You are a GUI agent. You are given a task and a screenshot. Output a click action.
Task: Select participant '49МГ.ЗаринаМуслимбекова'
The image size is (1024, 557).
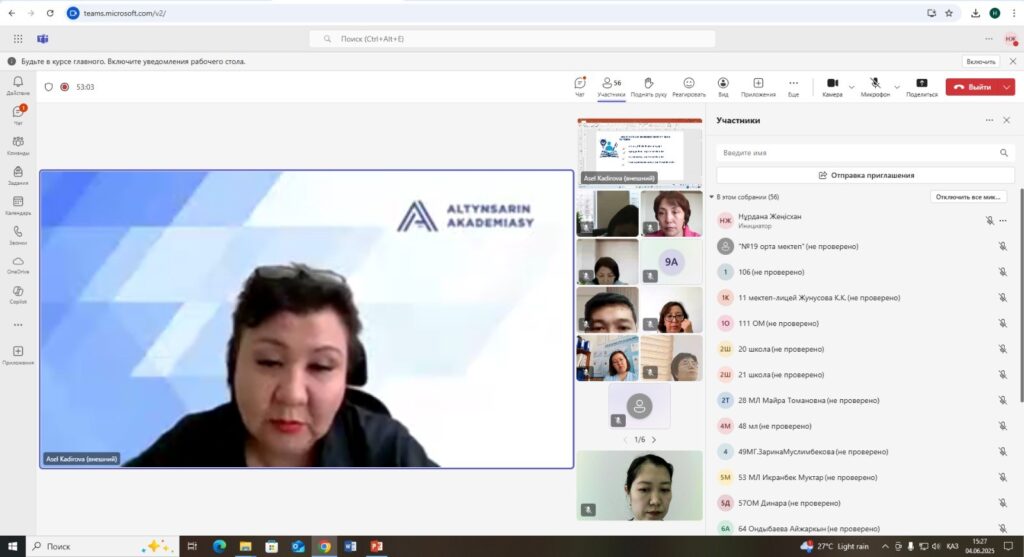tap(865, 452)
